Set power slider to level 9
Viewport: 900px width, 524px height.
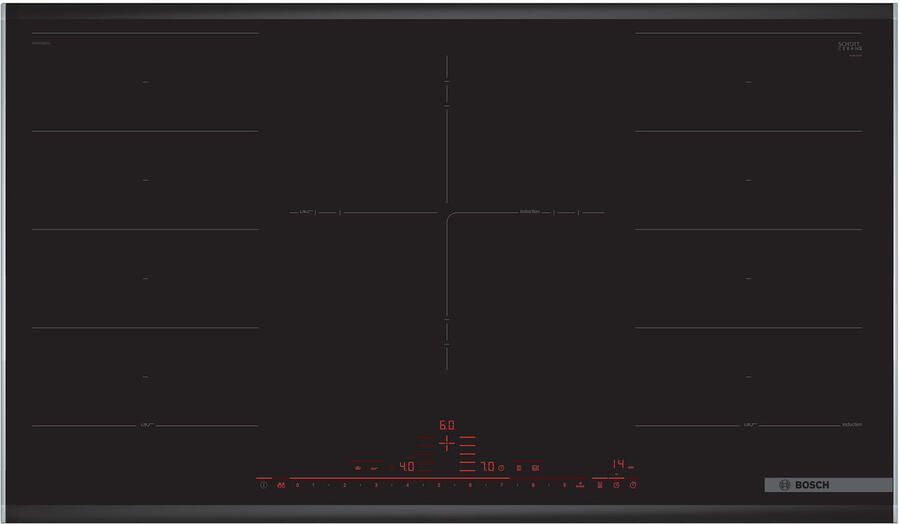click(564, 485)
